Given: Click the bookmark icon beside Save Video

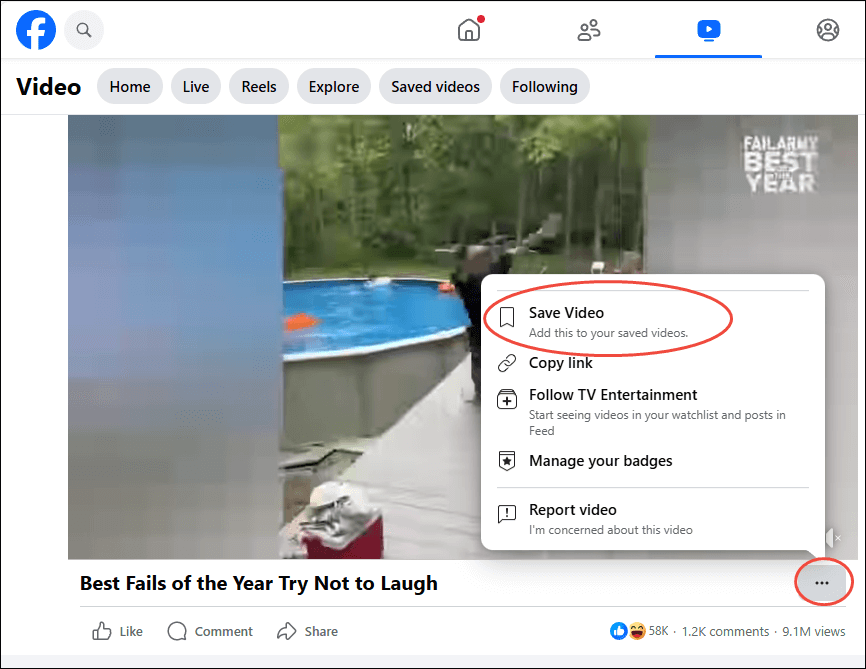Looking at the screenshot, I should pyautogui.click(x=506, y=317).
